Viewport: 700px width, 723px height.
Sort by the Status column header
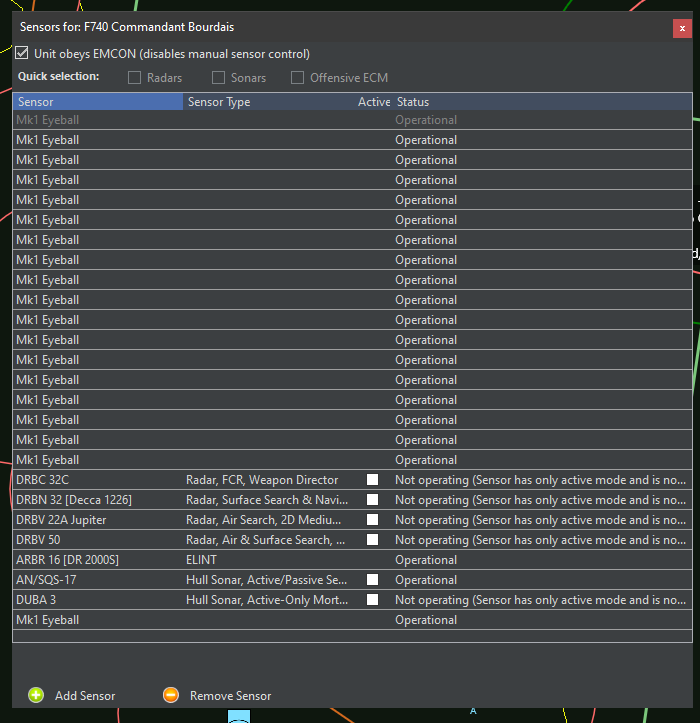[x=542, y=101]
